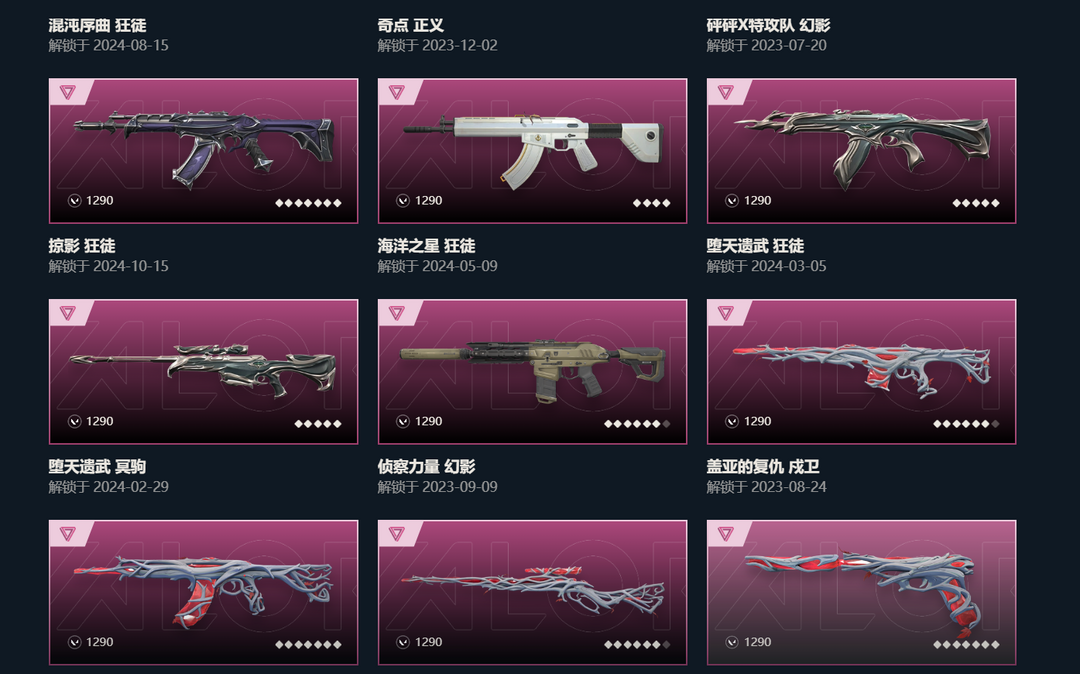Click the 混沌序曲 狂徒 title text
Screen dimensions: 1080x674
[97, 25]
